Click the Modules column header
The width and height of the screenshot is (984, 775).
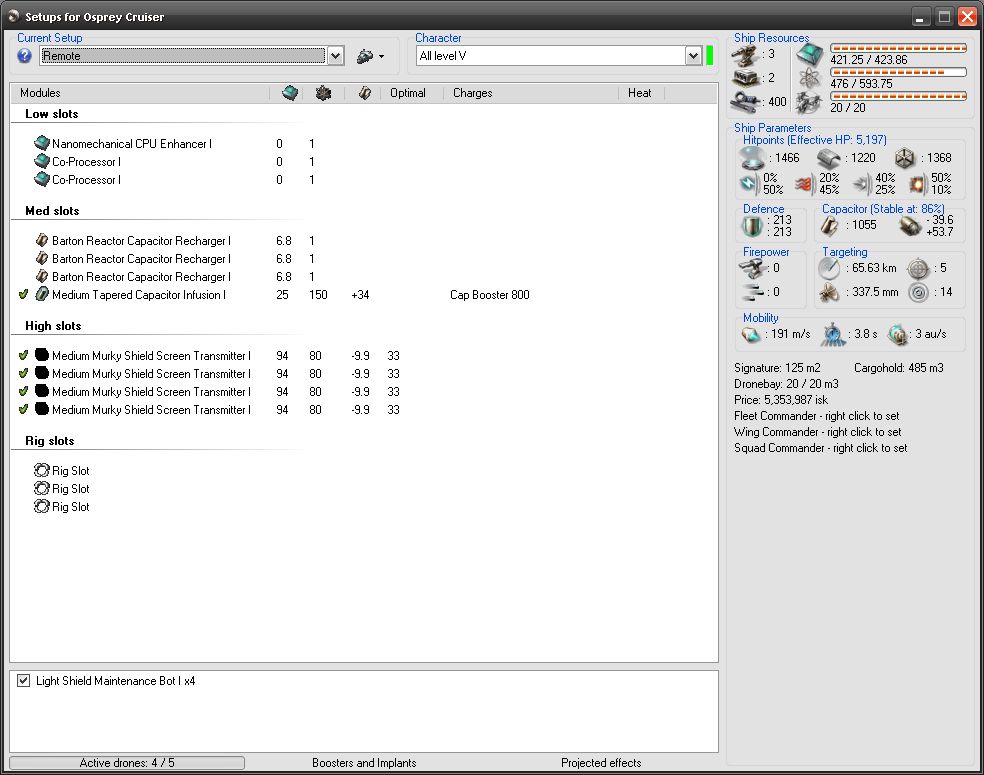(40, 93)
